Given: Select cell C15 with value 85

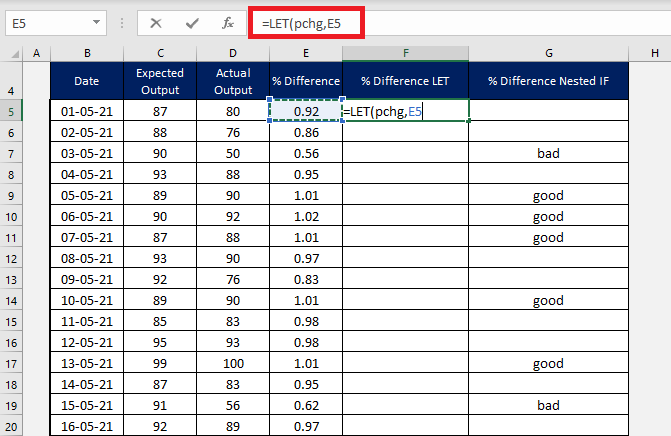Looking at the screenshot, I should pos(160,321).
